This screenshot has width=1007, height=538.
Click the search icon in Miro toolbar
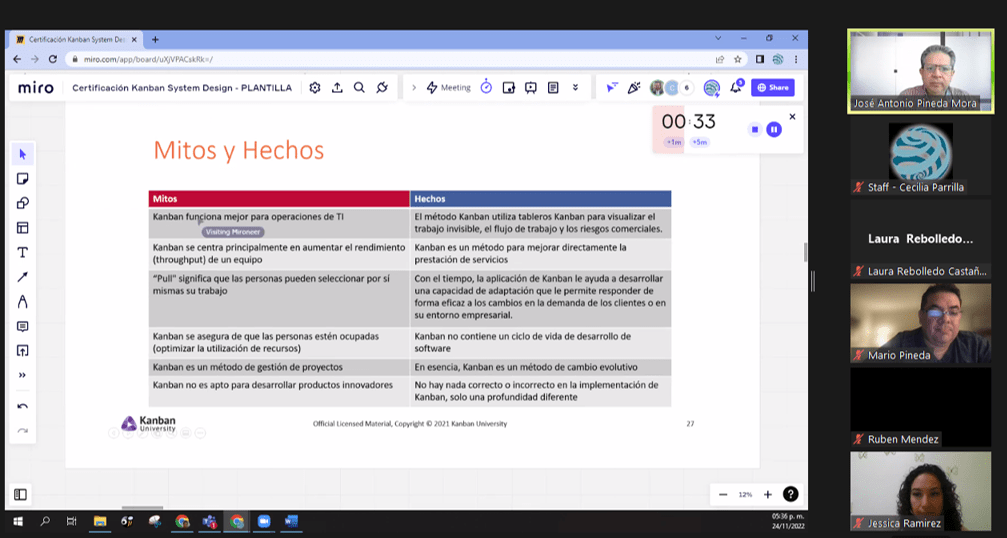click(359, 88)
